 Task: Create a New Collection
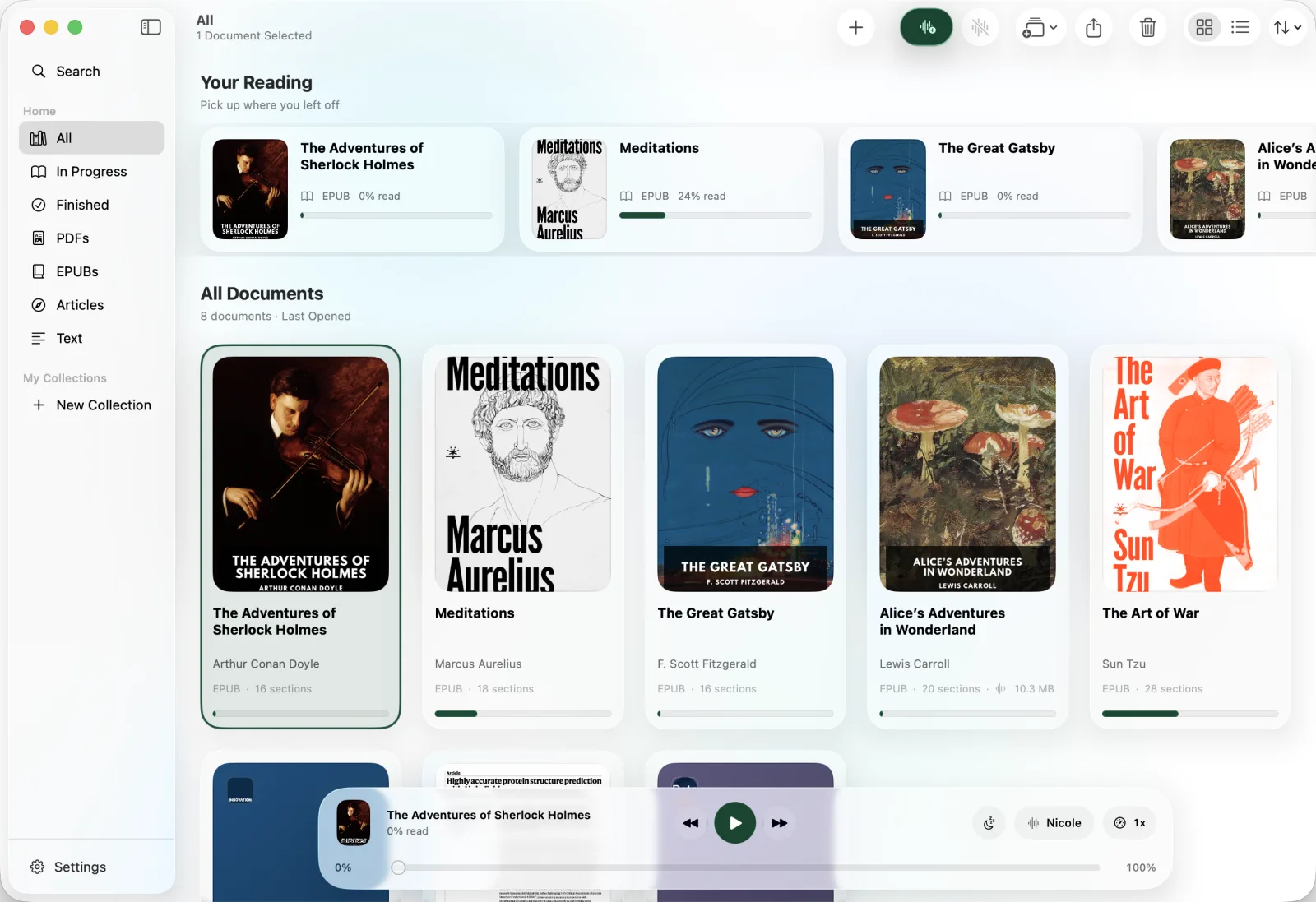coord(91,405)
